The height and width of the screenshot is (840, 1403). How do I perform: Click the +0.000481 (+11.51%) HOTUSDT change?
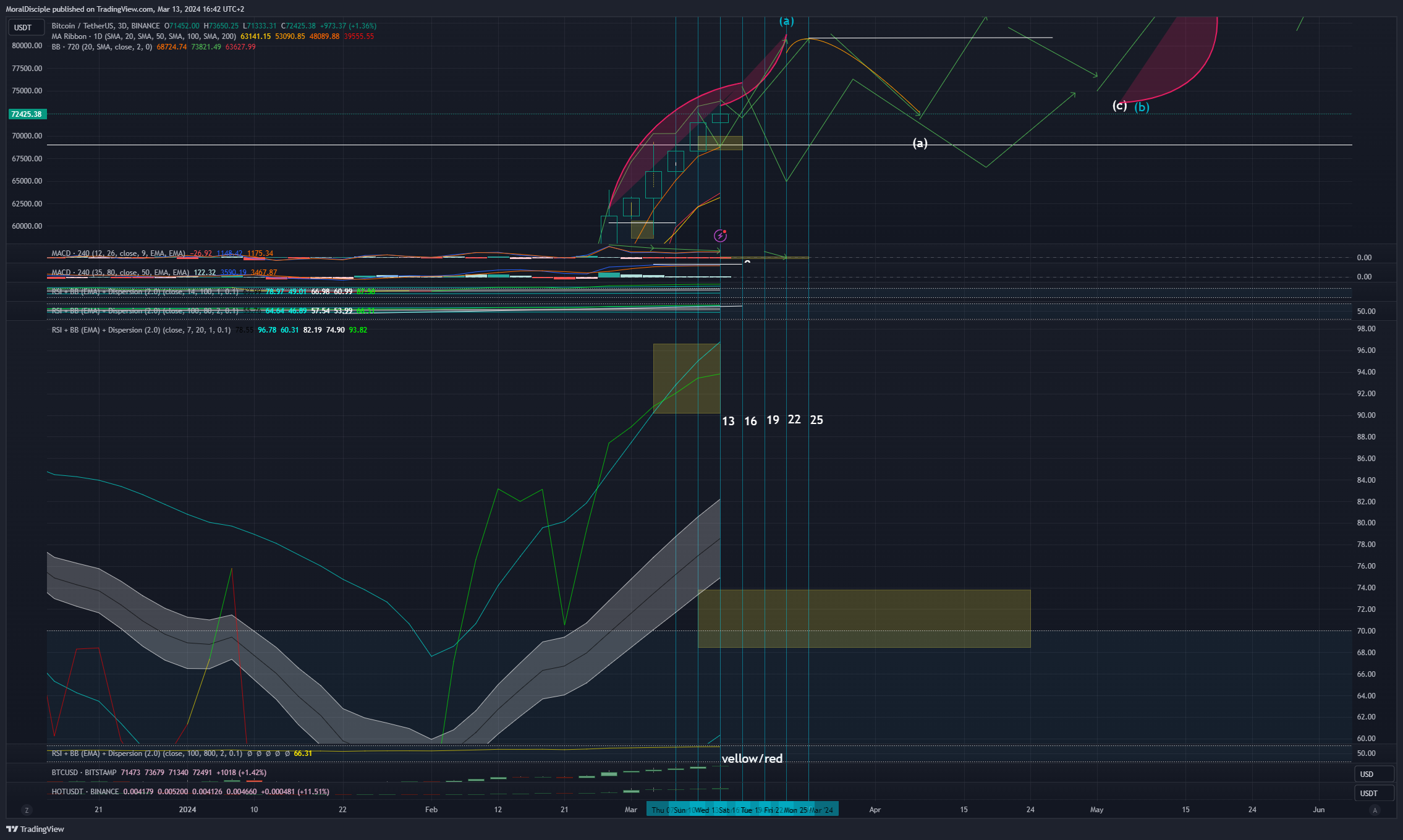point(295,792)
